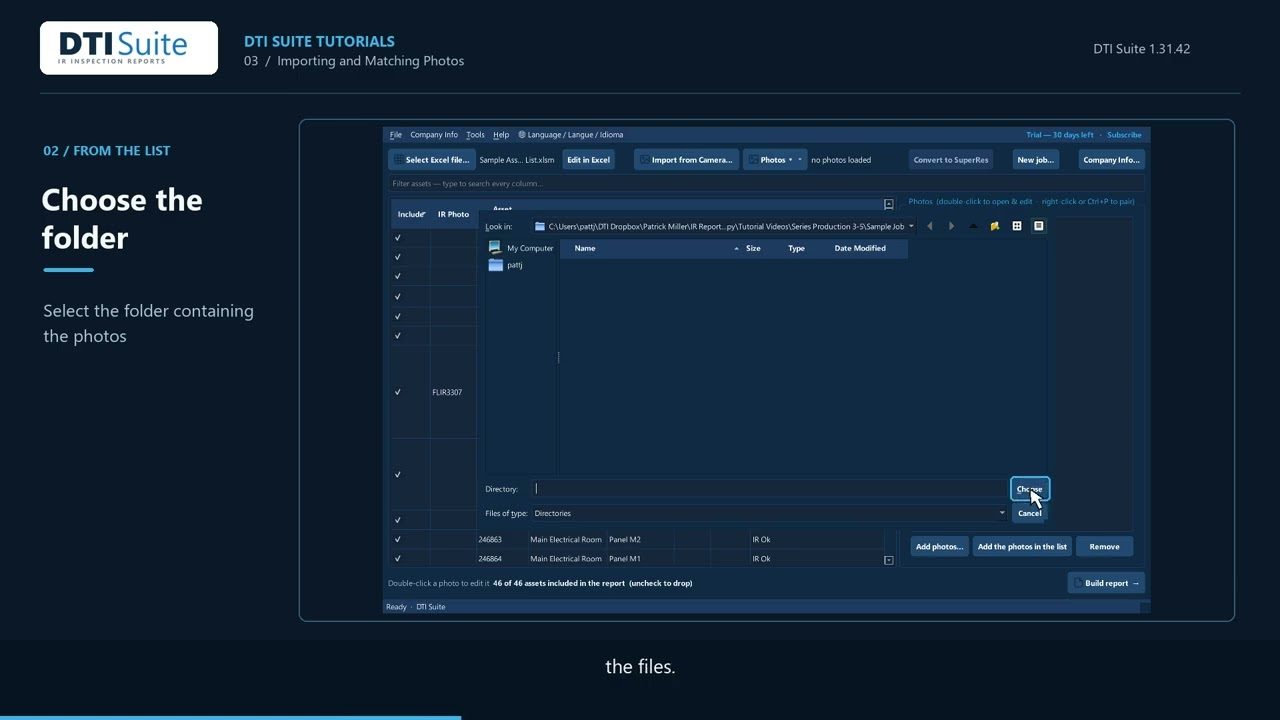Image resolution: width=1280 pixels, height=720 pixels.
Task: Click the New job... button
Action: (1035, 160)
